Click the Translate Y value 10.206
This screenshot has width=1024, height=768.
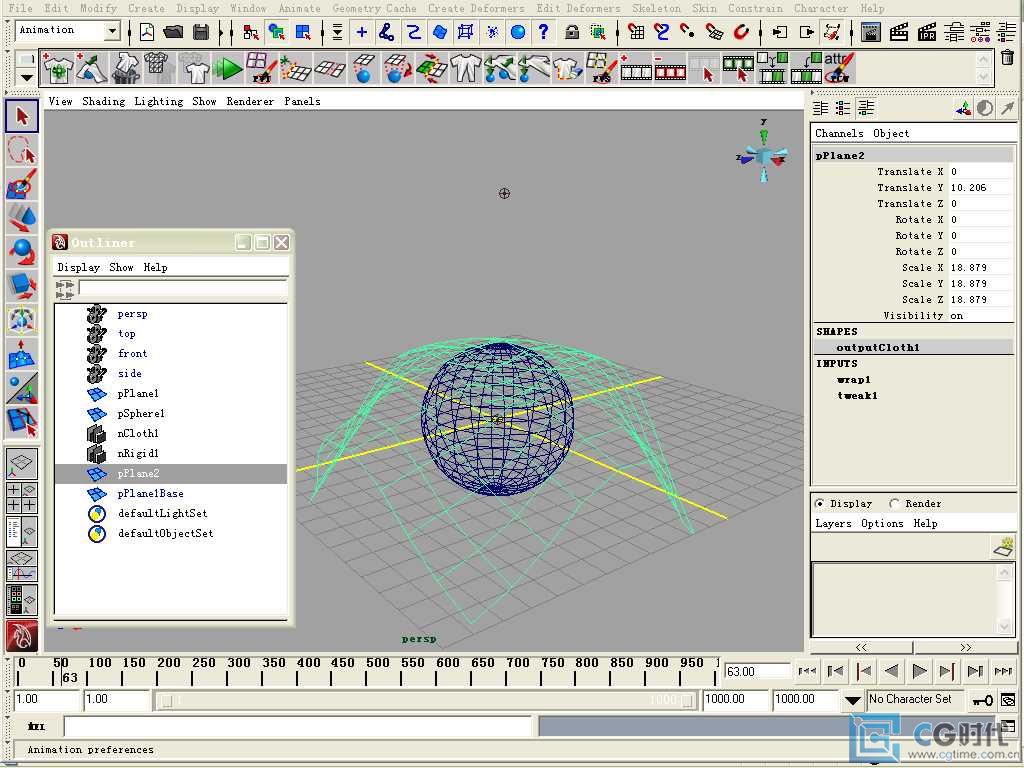pos(979,187)
